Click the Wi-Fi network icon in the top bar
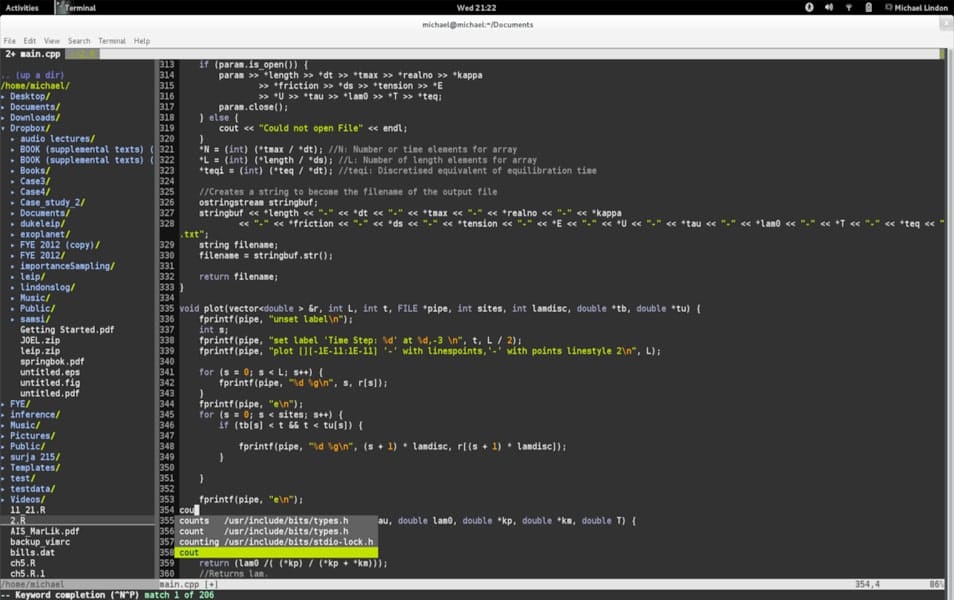The height and width of the screenshot is (600, 954). coord(849,6)
